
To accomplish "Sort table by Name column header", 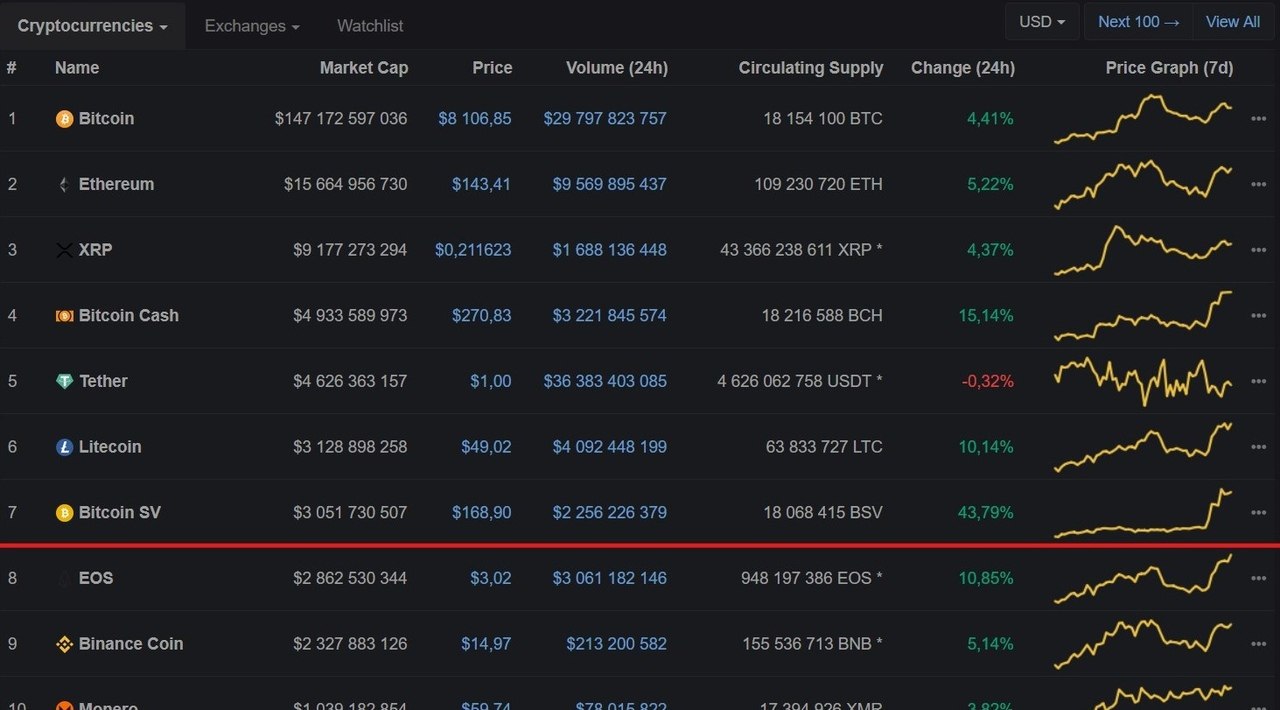I will (77, 68).
